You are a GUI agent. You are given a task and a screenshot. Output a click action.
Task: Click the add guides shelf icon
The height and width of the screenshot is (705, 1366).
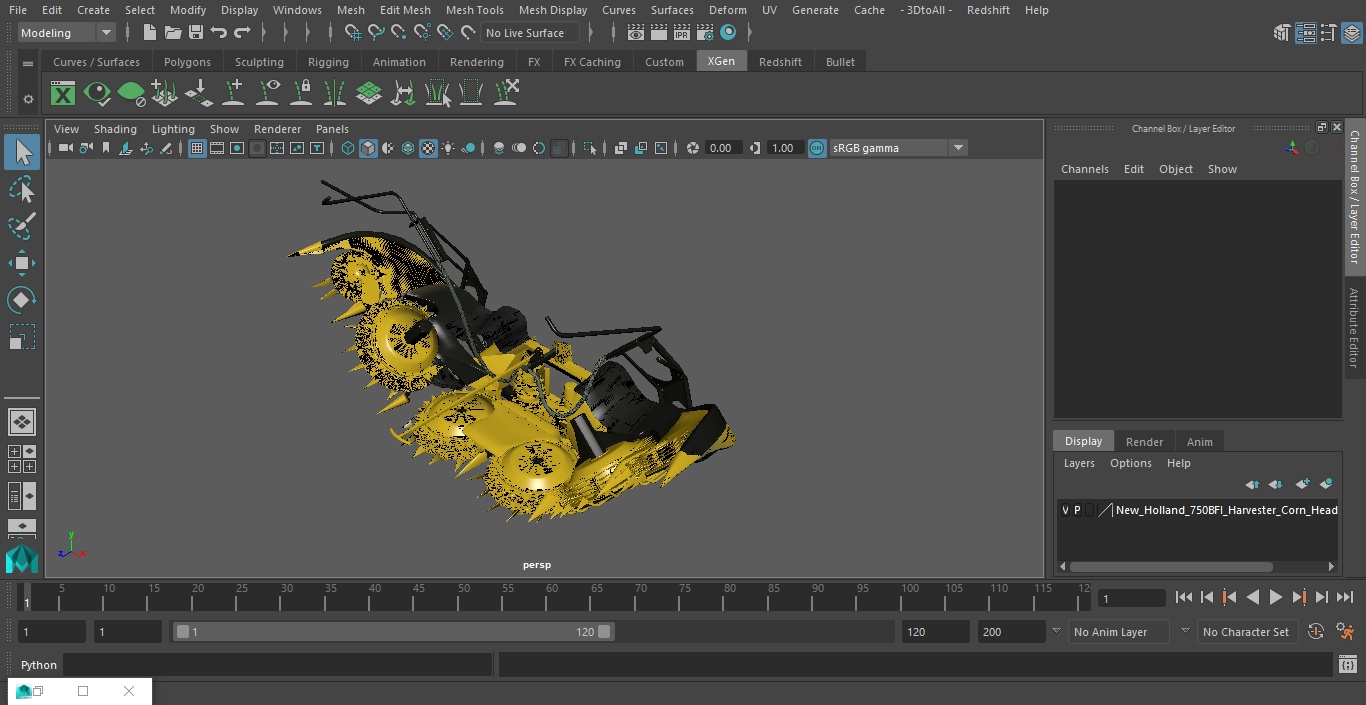click(x=233, y=94)
